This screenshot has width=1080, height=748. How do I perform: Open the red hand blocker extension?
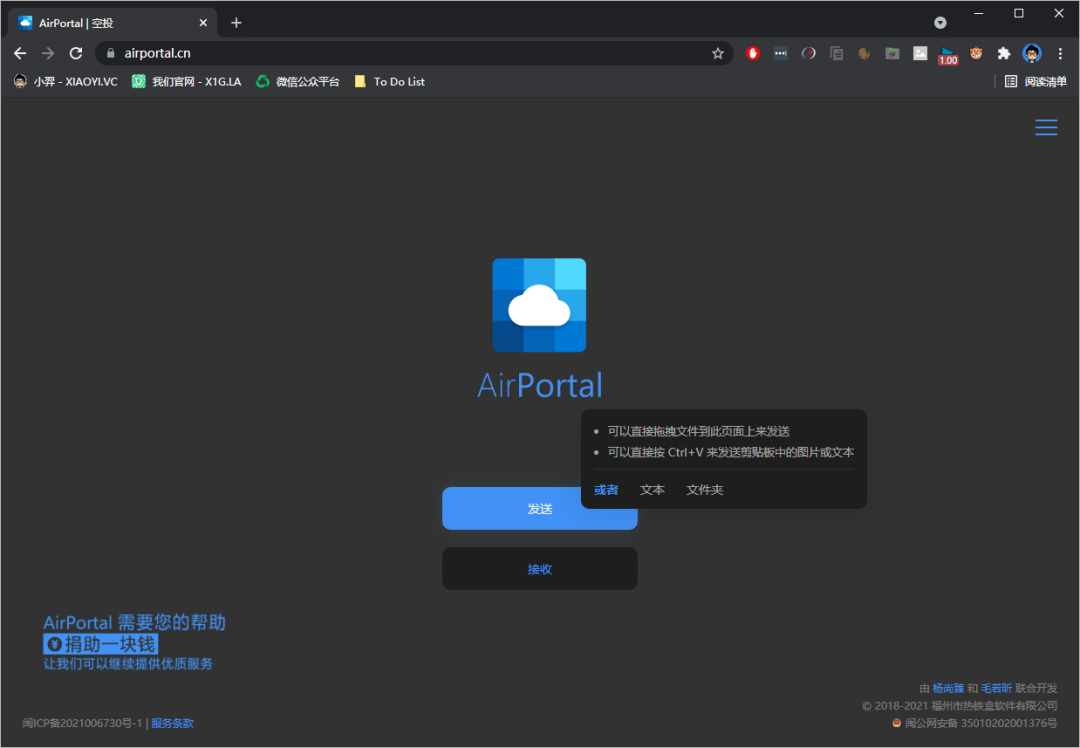(752, 53)
